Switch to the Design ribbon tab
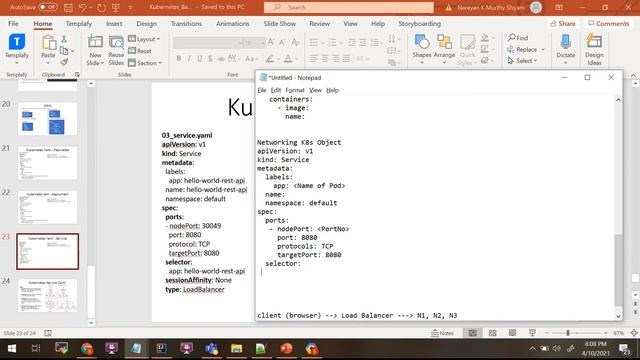The image size is (640, 360). (147, 24)
